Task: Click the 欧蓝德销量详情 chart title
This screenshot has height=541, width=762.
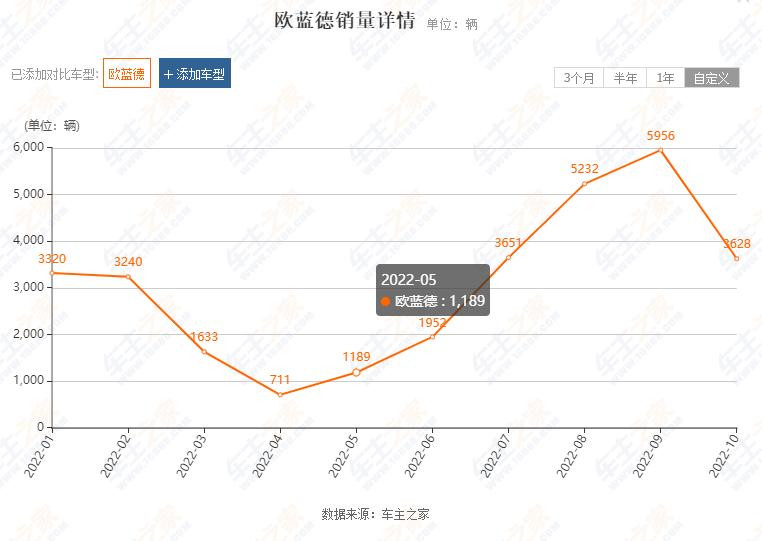Action: (345, 21)
